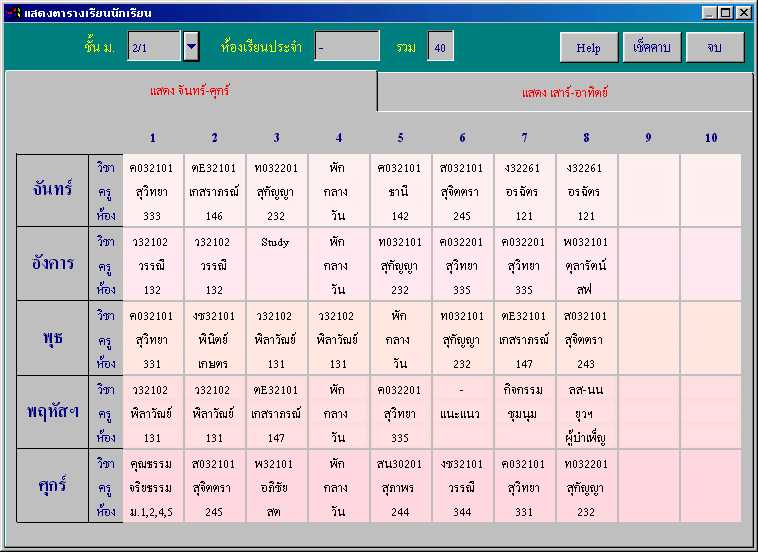Click the Help button
Image resolution: width=758 pixels, height=552 pixels.
click(588, 47)
